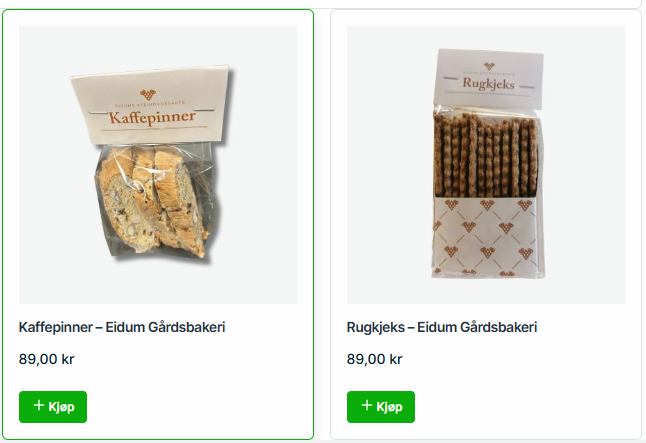
Task: Click the small steinovnsbakte text on the Kaffepinner label
Action: 150,103
